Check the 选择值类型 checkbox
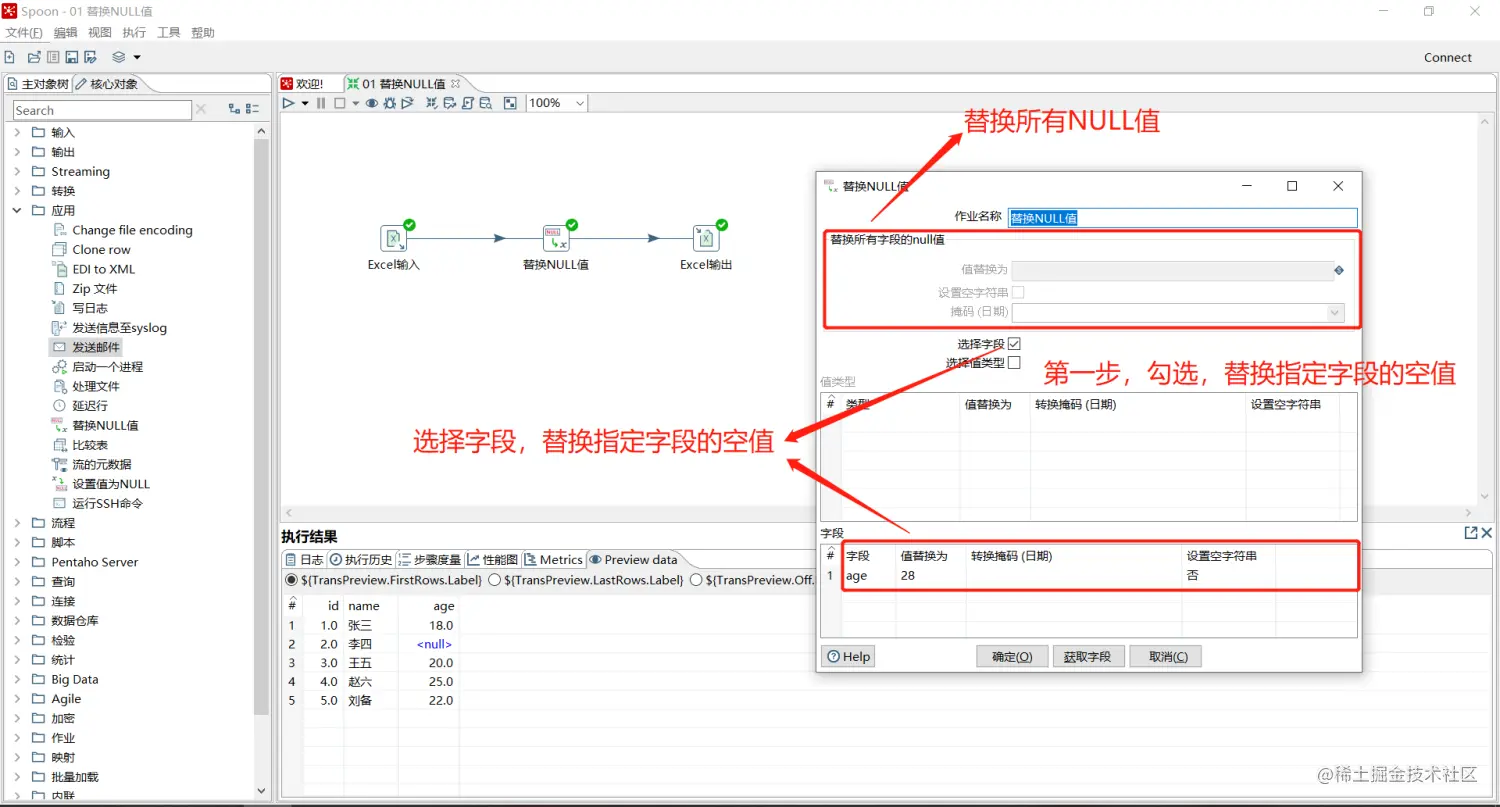Screen dimensions: 1500x807 [1015, 362]
